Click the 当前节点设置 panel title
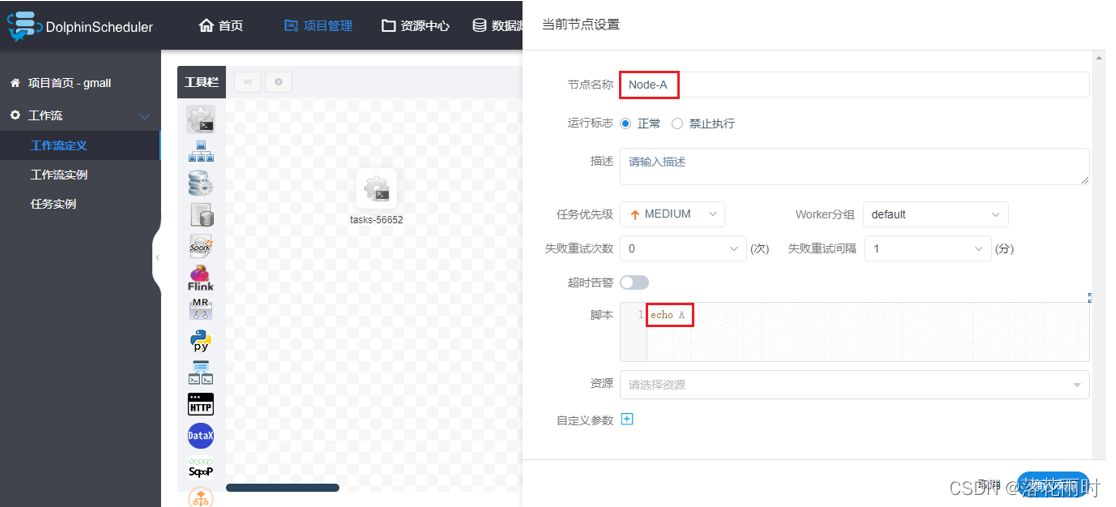 tap(581, 24)
